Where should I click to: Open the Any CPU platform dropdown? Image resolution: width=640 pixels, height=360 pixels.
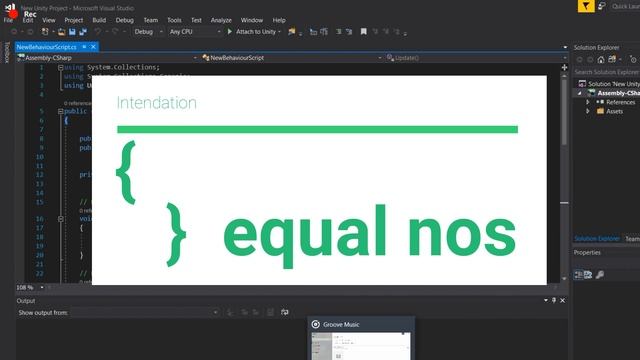click(x=195, y=31)
